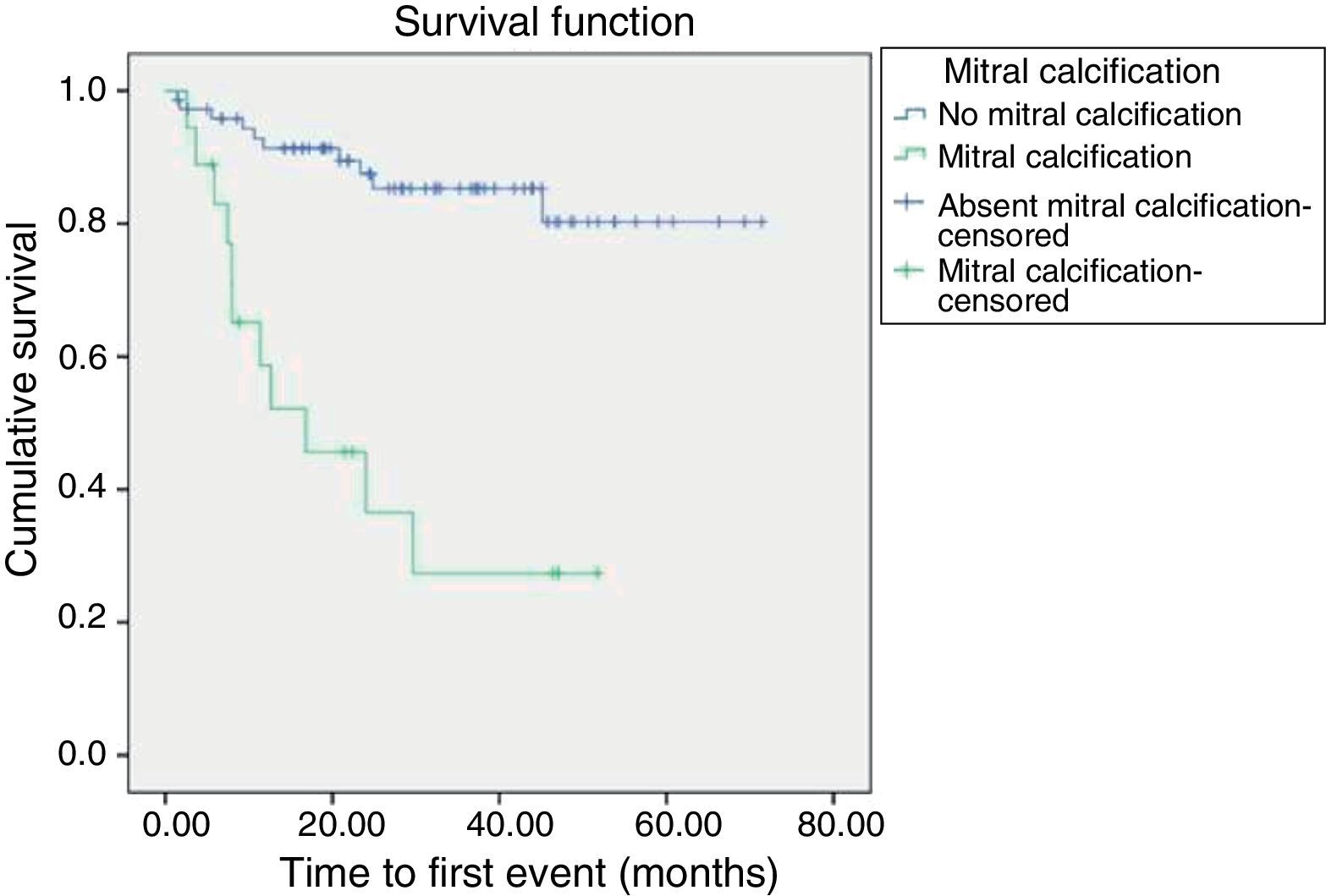This screenshot has width=1326, height=896.
Task: Click the 40.00 tick on the x-axis
Action: point(499,823)
